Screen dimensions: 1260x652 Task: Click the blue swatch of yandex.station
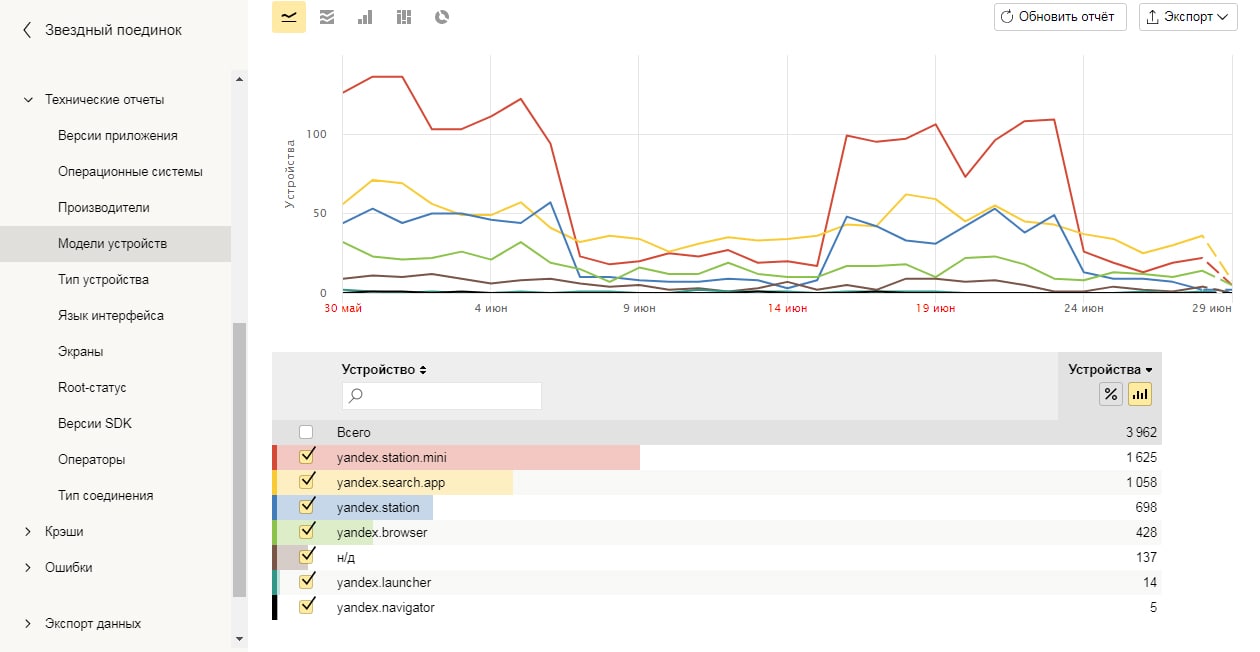[275, 507]
